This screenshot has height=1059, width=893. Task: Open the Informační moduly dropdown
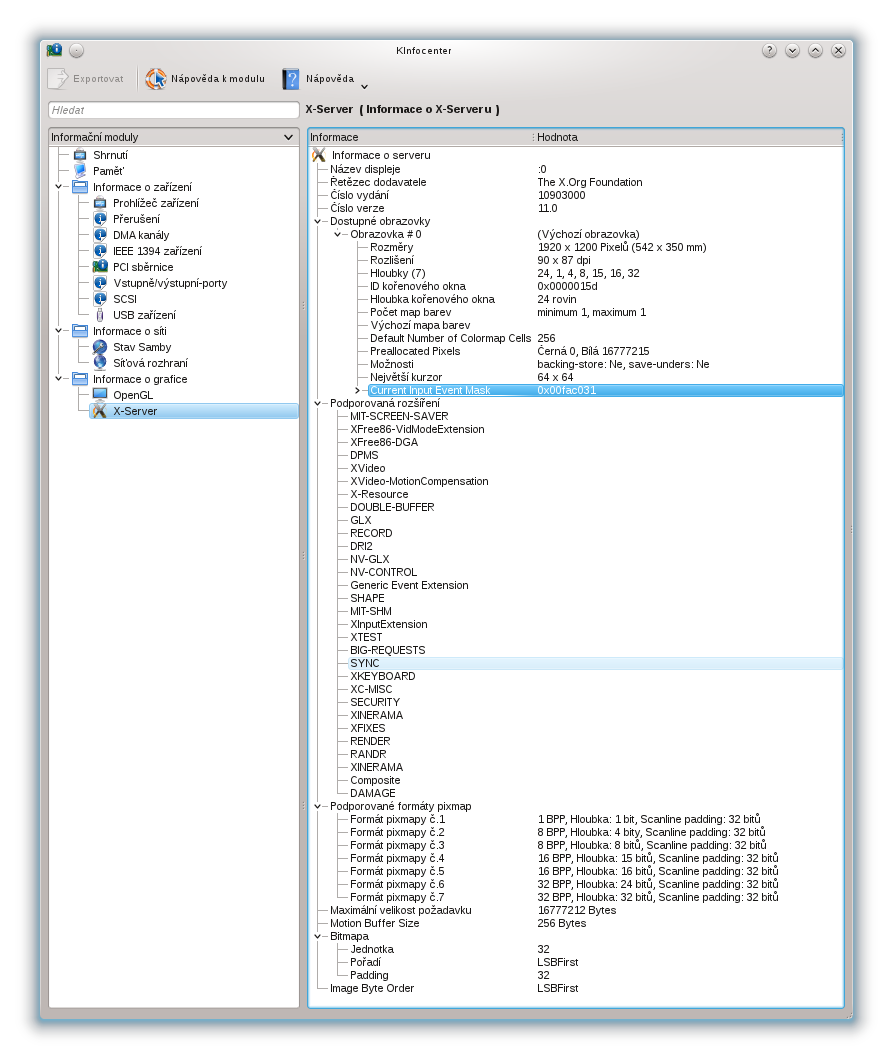click(x=288, y=137)
